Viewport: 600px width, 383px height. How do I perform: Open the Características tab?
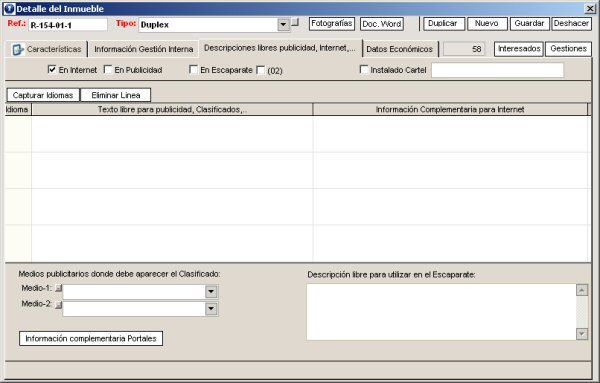[x=47, y=49]
